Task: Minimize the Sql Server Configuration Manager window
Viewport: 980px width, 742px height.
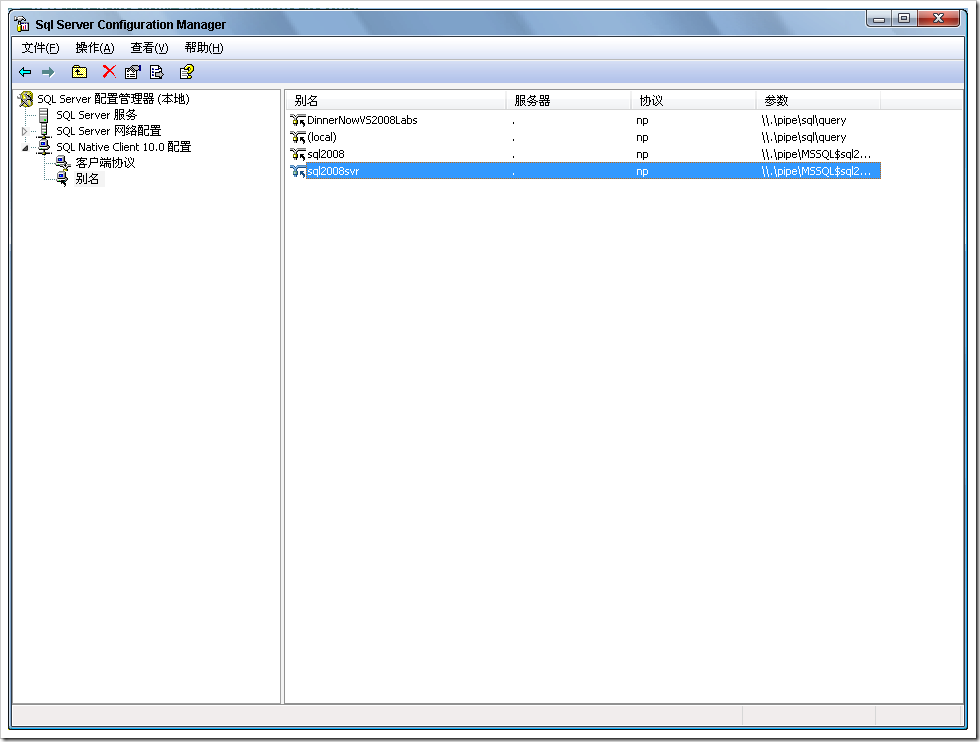Action: pos(879,19)
